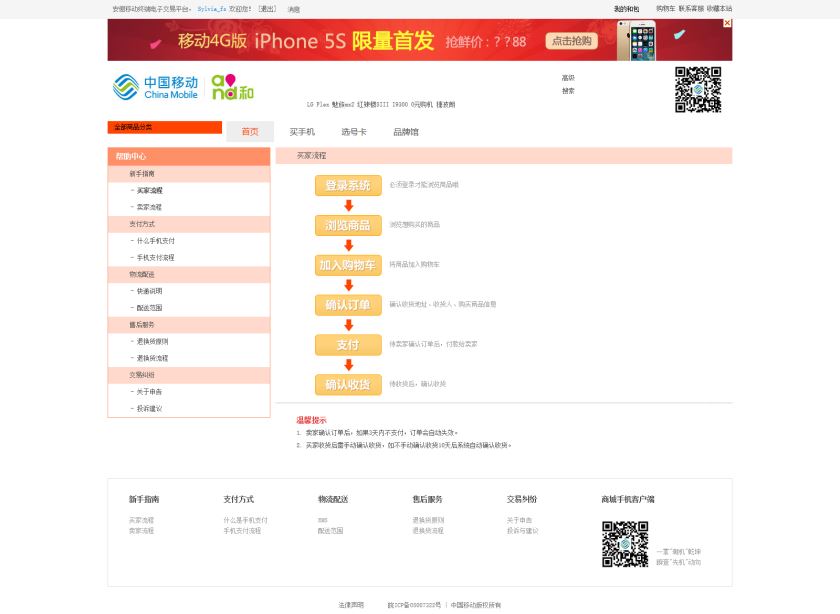Open the 买手机 tab
This screenshot has width=840, height=614.
click(302, 132)
